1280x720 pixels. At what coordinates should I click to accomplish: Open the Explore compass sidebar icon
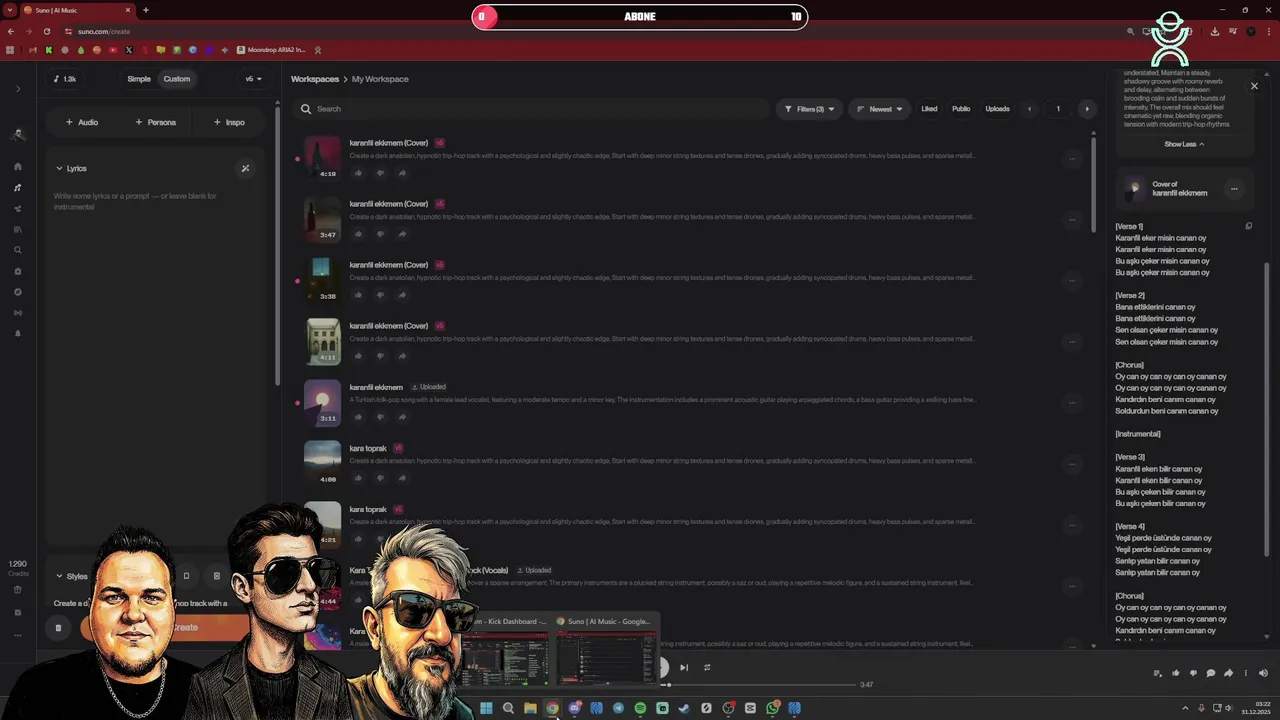tap(18, 292)
